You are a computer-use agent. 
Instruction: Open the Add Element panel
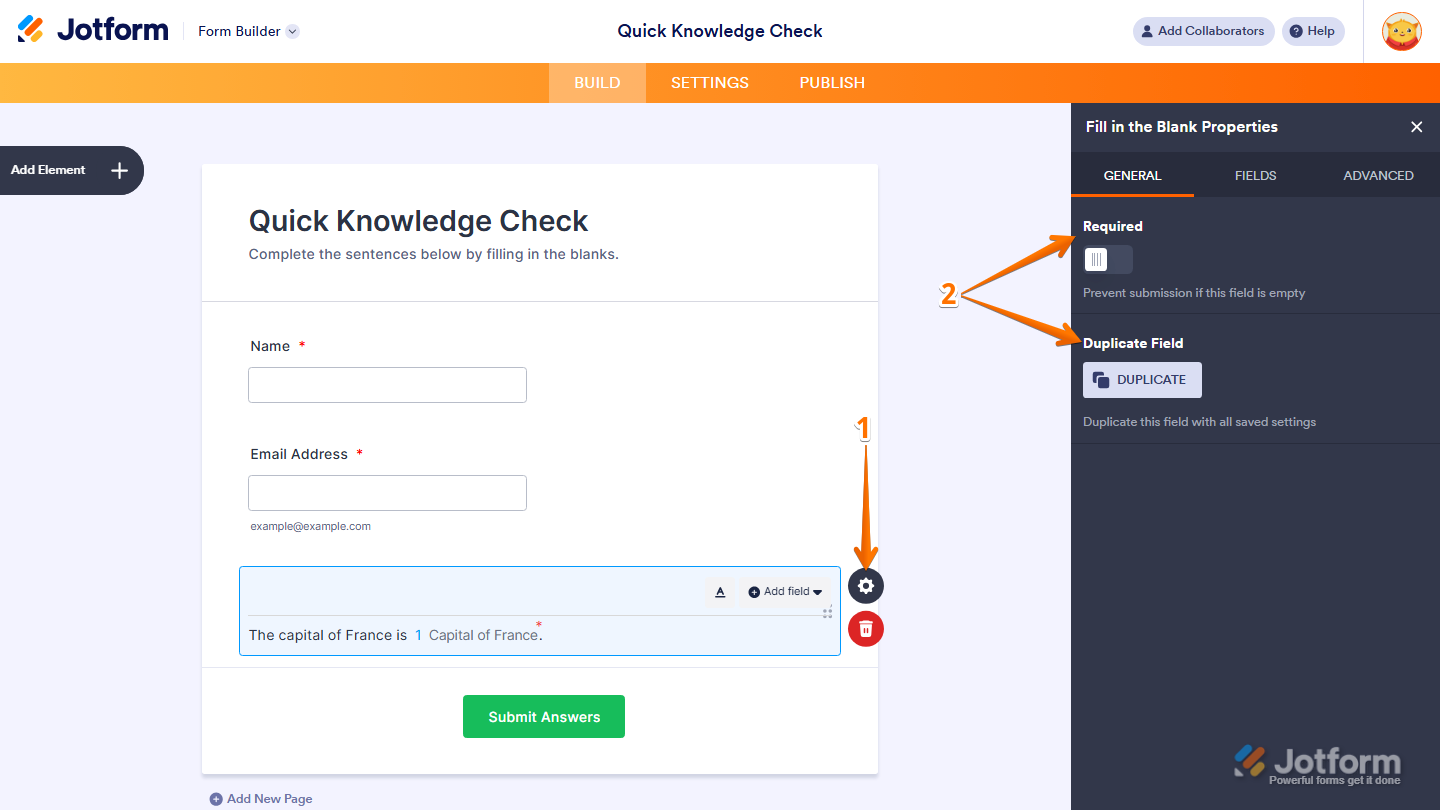[70, 170]
